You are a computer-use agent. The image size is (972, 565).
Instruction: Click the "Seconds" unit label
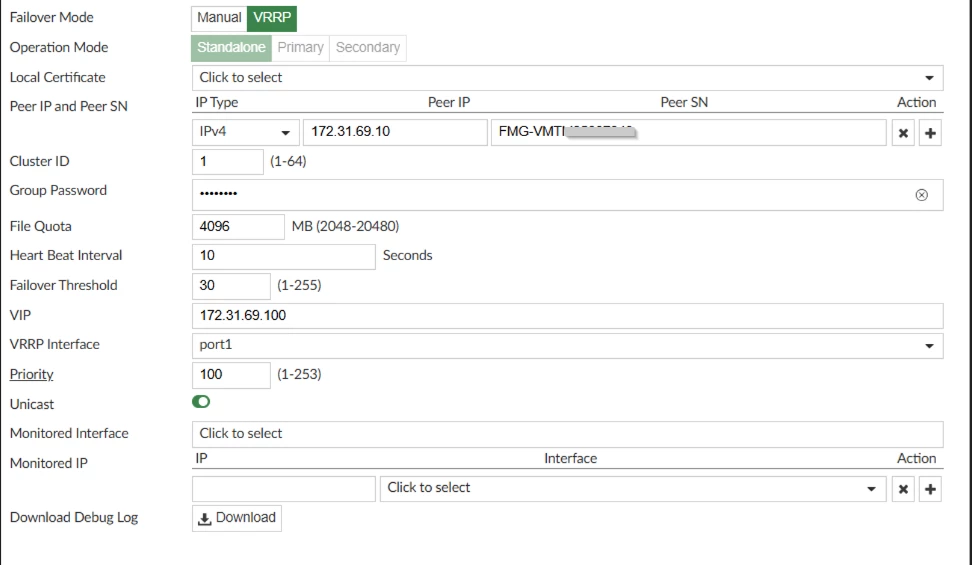(407, 256)
